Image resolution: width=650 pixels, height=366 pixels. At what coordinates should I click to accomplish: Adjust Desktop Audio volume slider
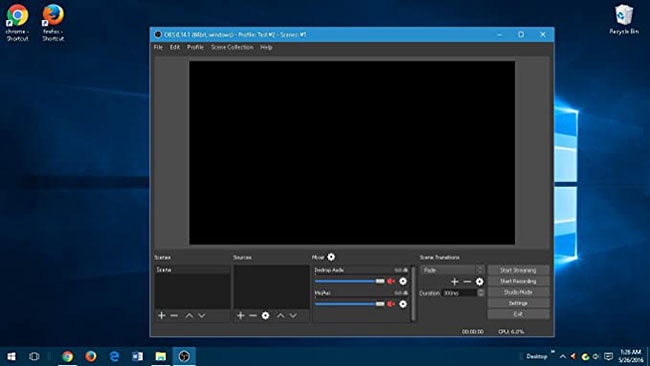tap(349, 281)
